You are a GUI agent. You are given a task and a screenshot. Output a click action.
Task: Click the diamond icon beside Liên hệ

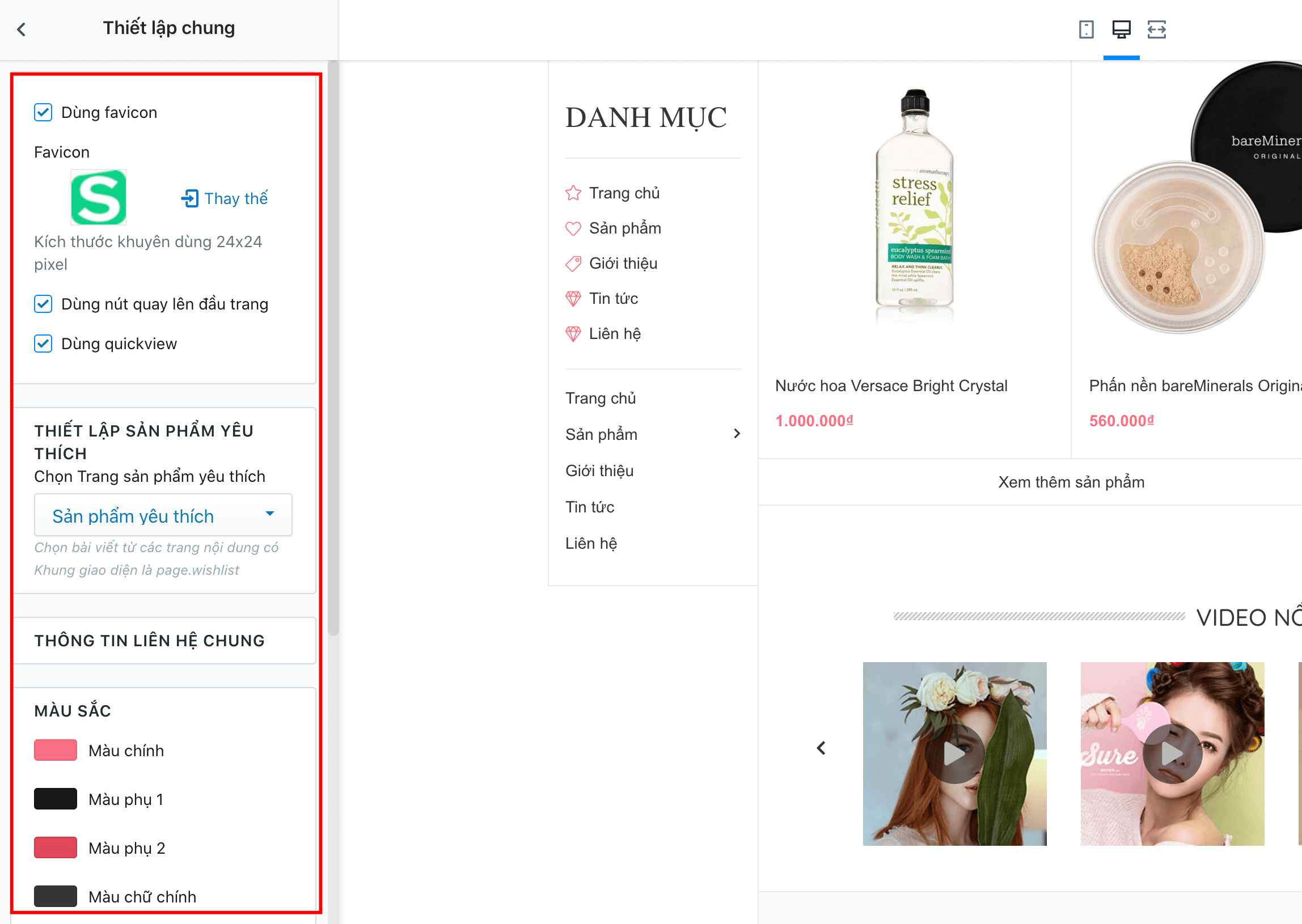point(573,334)
